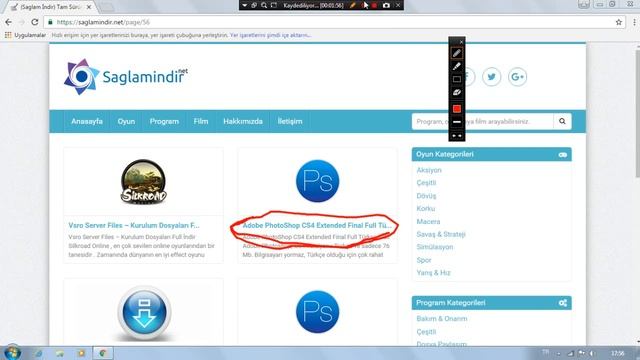Focus the site search input field

pyautogui.click(x=482, y=121)
